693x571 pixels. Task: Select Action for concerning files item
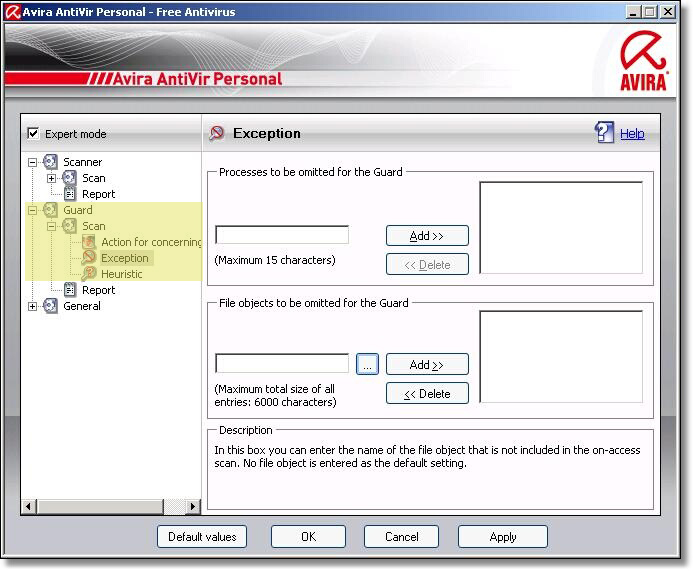coord(151,242)
